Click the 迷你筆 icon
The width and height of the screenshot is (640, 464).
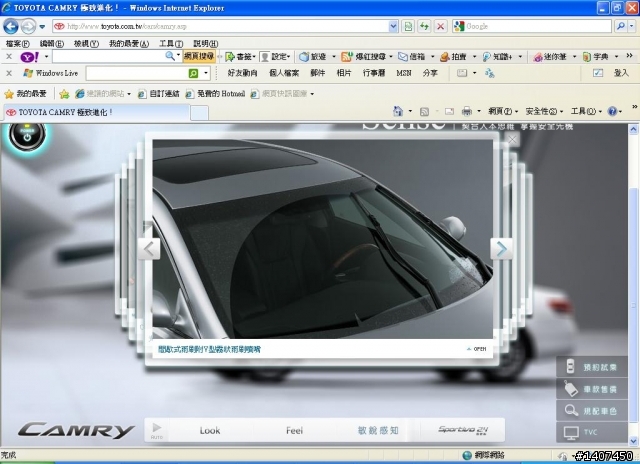pos(538,57)
